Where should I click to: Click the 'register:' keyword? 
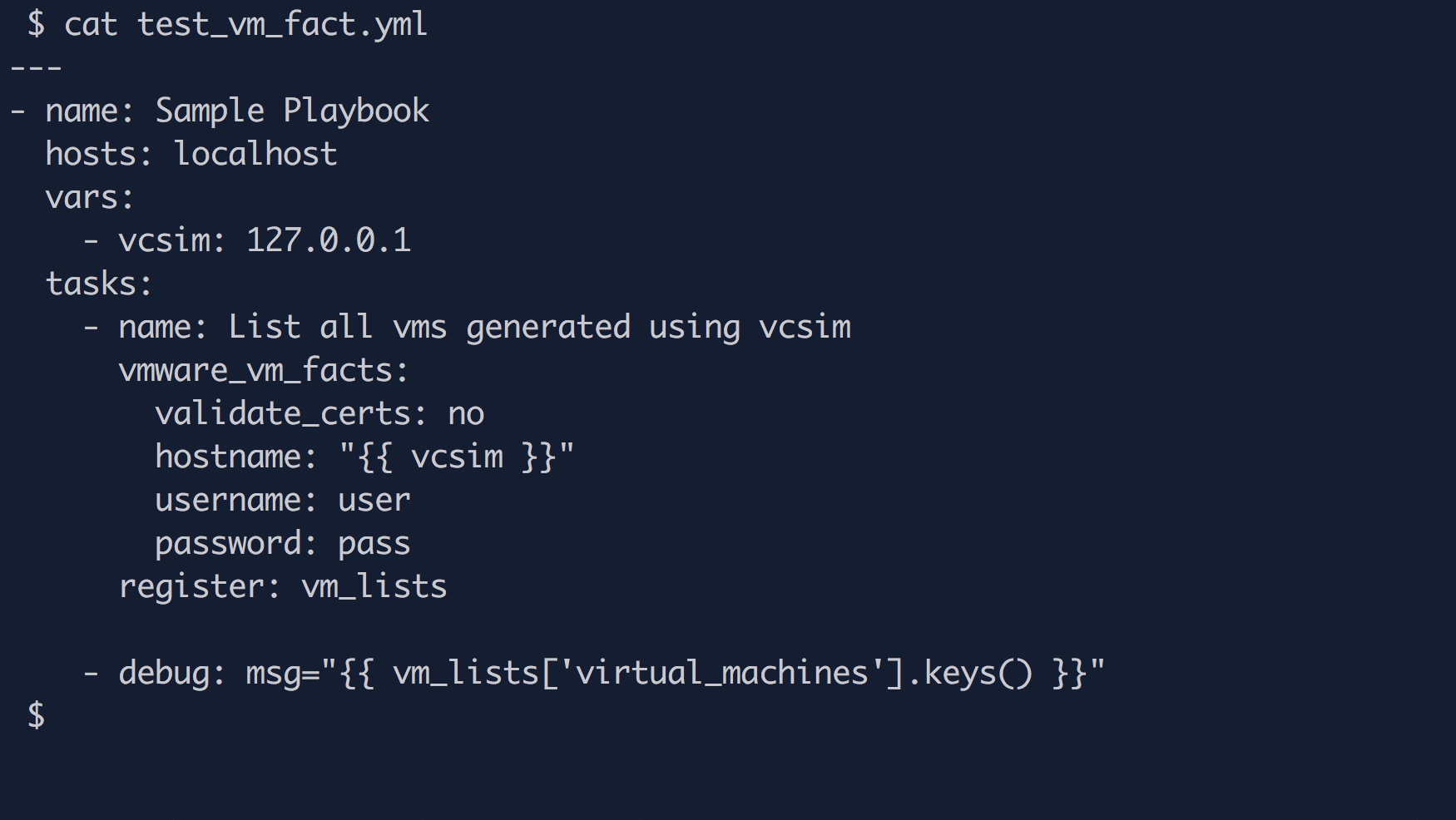(200, 587)
